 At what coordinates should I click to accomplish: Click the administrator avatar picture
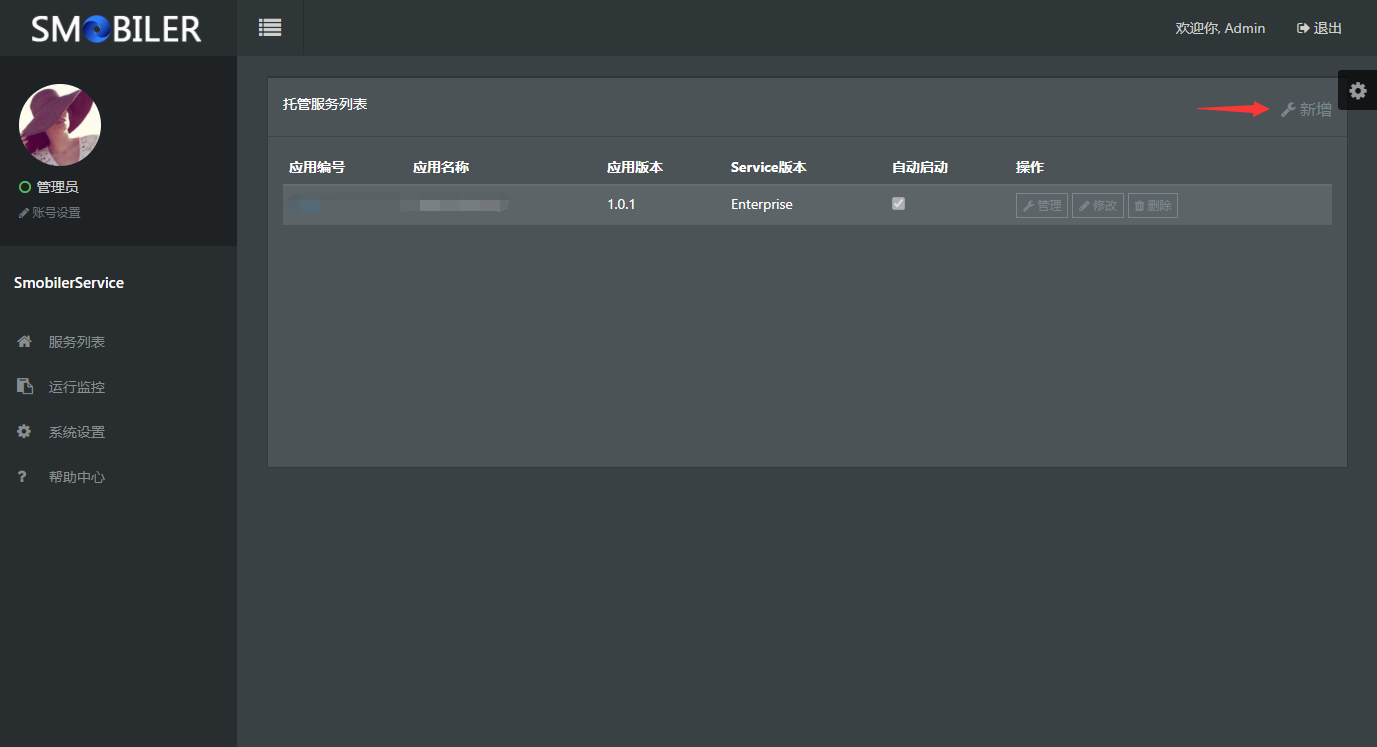(x=60, y=125)
